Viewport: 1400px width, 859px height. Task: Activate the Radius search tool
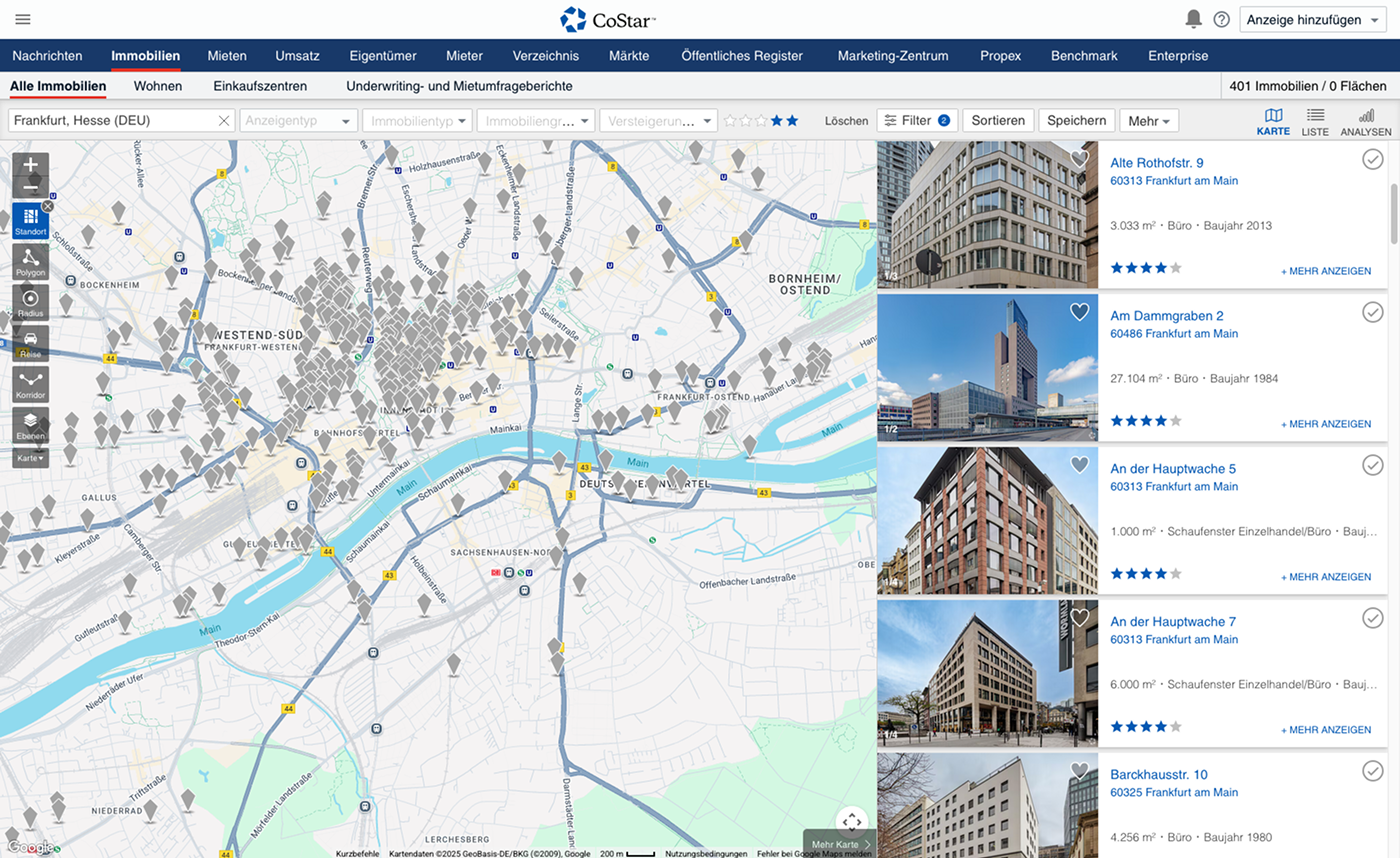tap(30, 303)
